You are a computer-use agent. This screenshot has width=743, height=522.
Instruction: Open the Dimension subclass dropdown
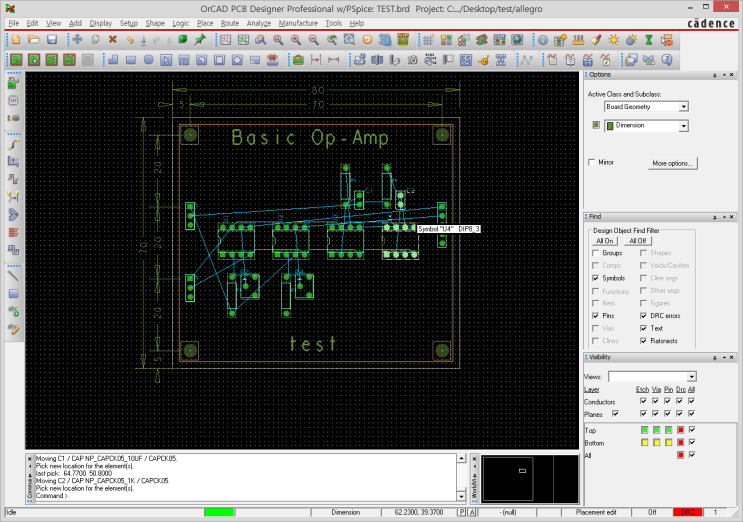coord(683,126)
